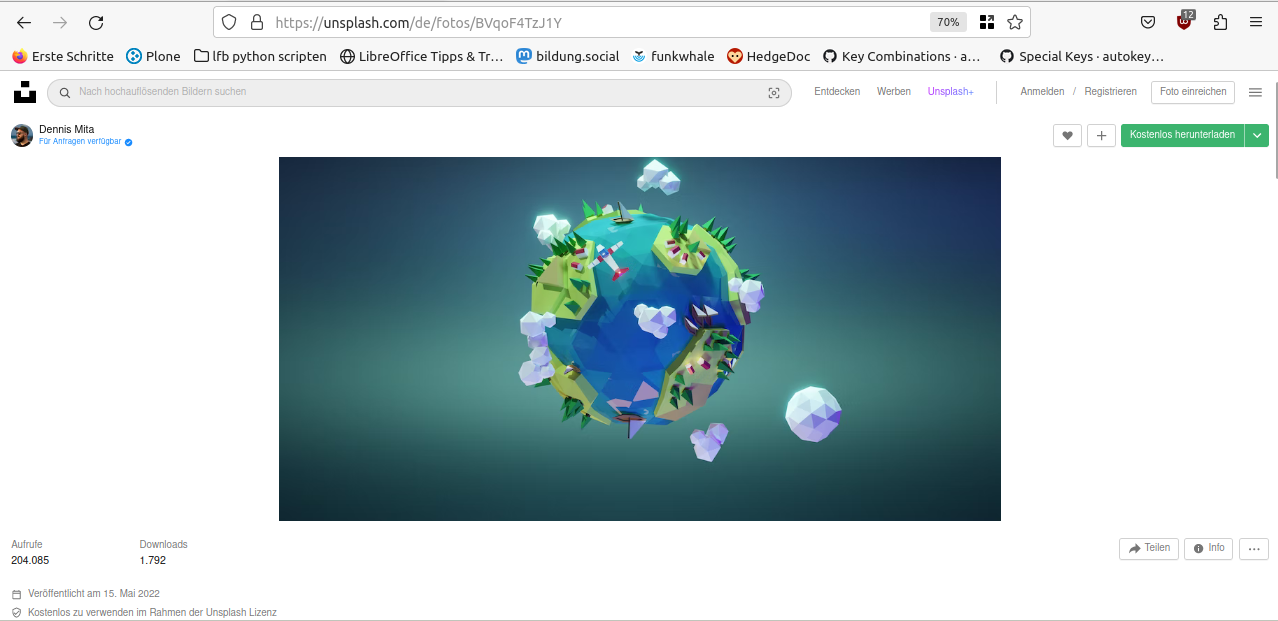Viewport: 1278px width, 621px height.
Task: Open Firefox application menu
Action: (1256, 22)
